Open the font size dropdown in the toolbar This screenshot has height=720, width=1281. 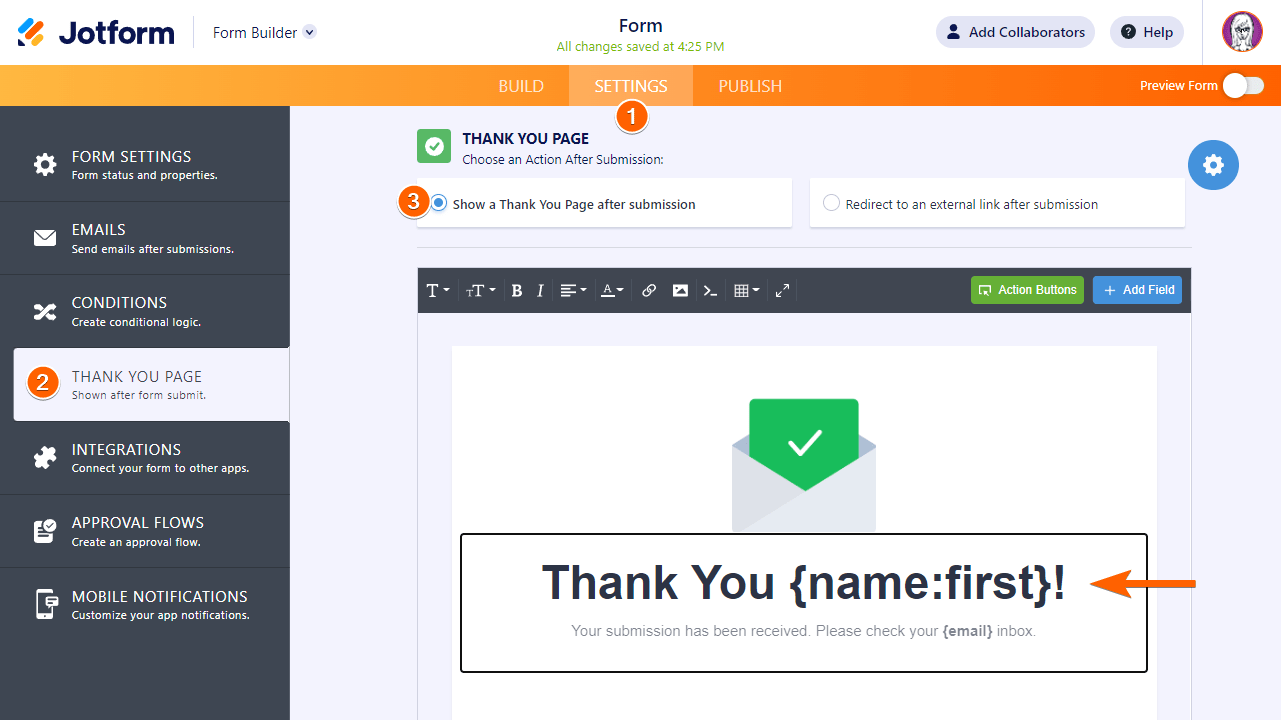pyautogui.click(x=480, y=290)
